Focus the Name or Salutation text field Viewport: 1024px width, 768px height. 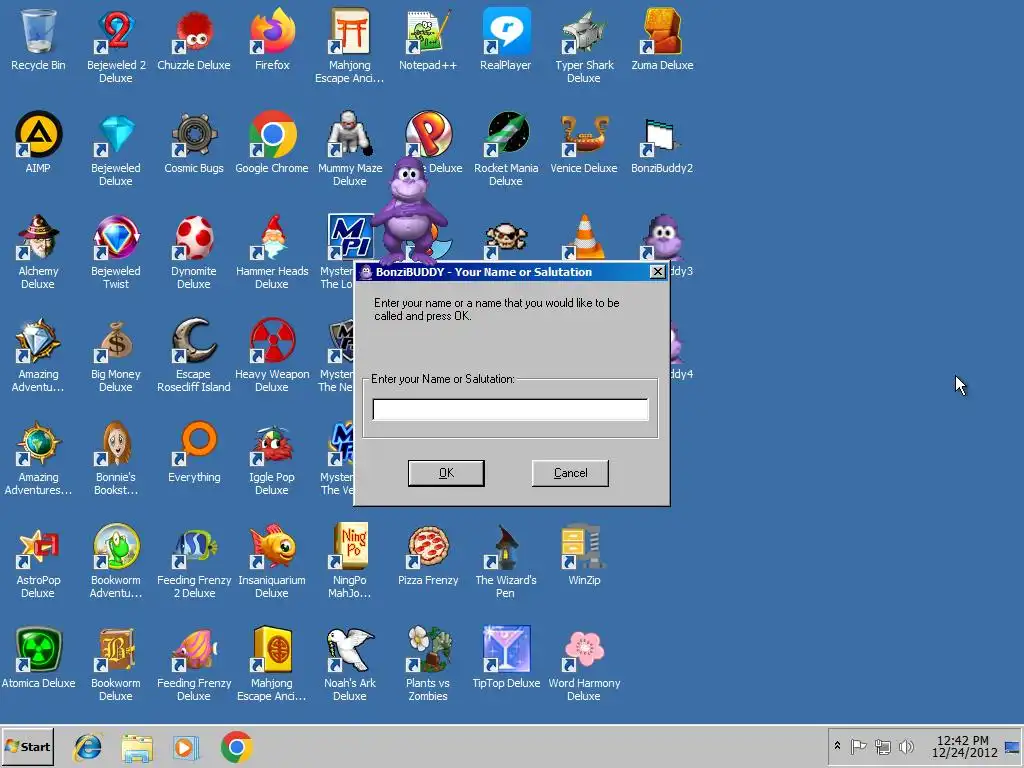point(510,409)
